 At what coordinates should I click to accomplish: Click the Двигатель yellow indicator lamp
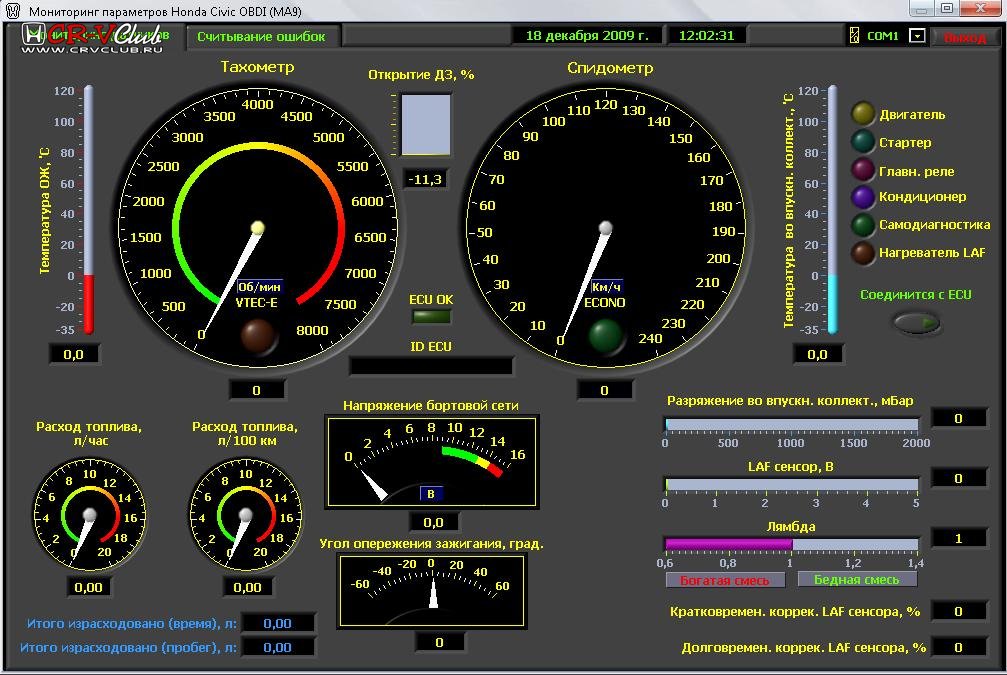863,114
